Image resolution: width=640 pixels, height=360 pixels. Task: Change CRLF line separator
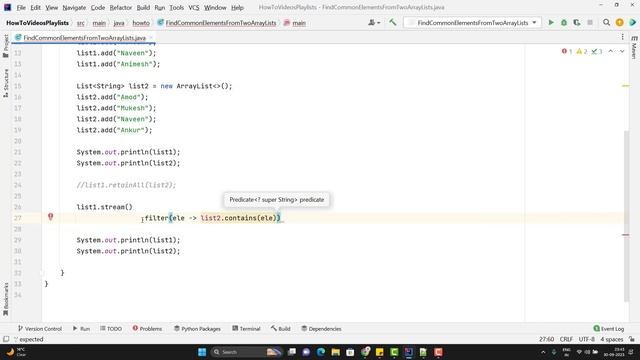click(x=566, y=339)
